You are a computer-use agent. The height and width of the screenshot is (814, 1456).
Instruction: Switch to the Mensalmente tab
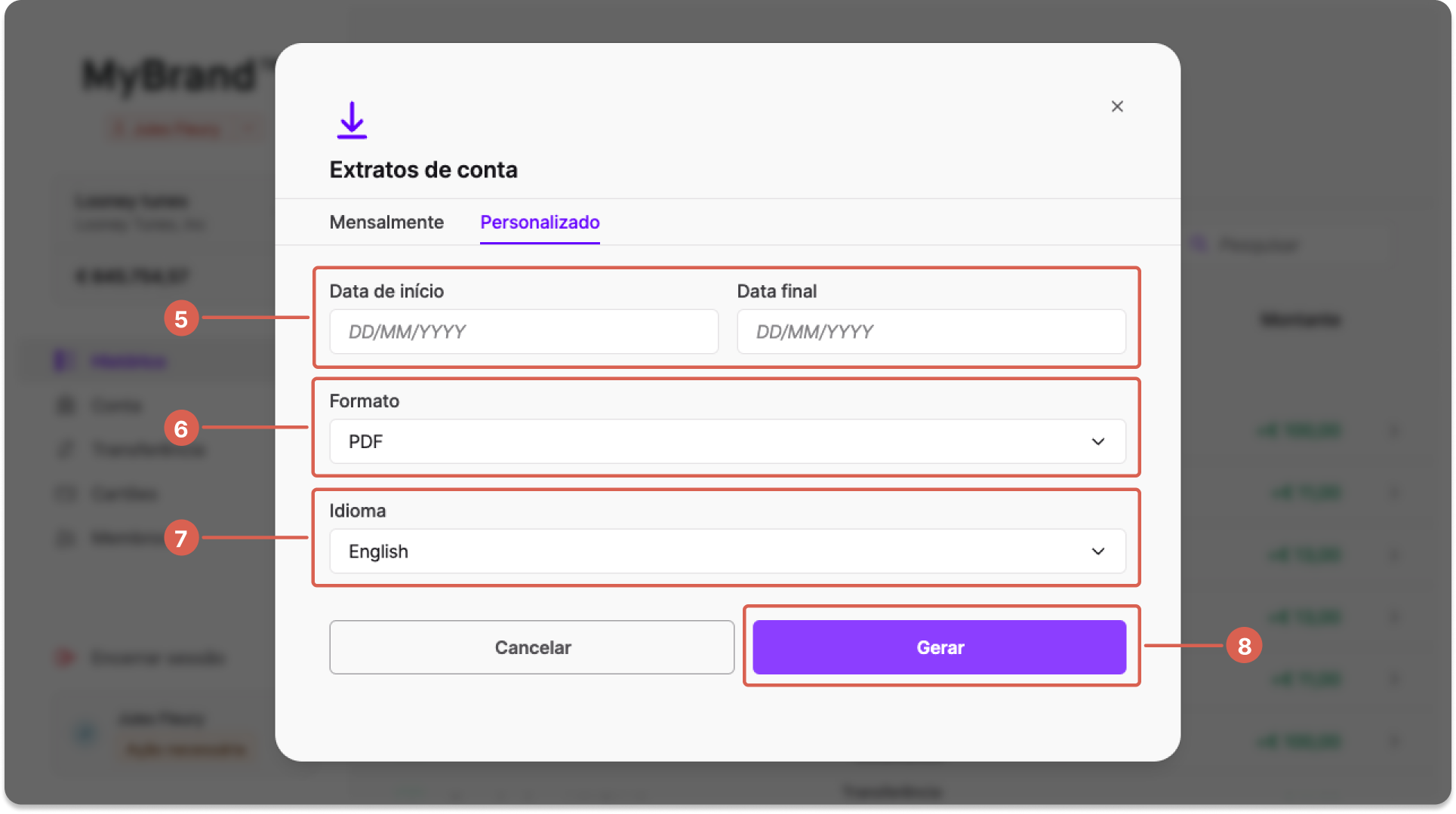pos(386,222)
